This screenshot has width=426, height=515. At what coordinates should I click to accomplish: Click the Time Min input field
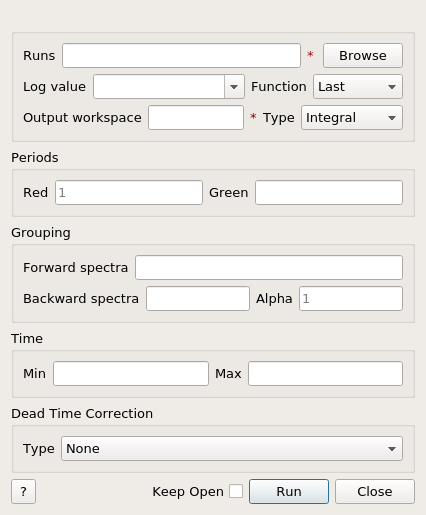(131, 374)
